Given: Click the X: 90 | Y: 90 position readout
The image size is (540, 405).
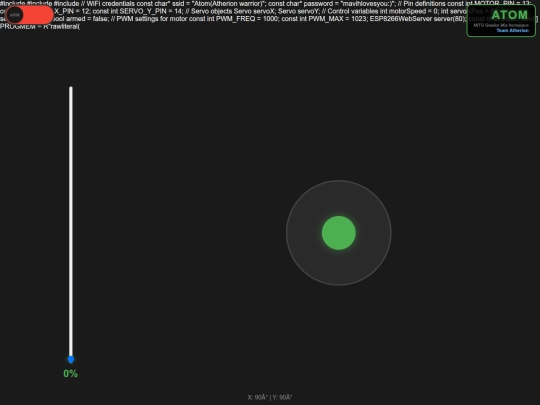Looking at the screenshot, I should [270, 397].
